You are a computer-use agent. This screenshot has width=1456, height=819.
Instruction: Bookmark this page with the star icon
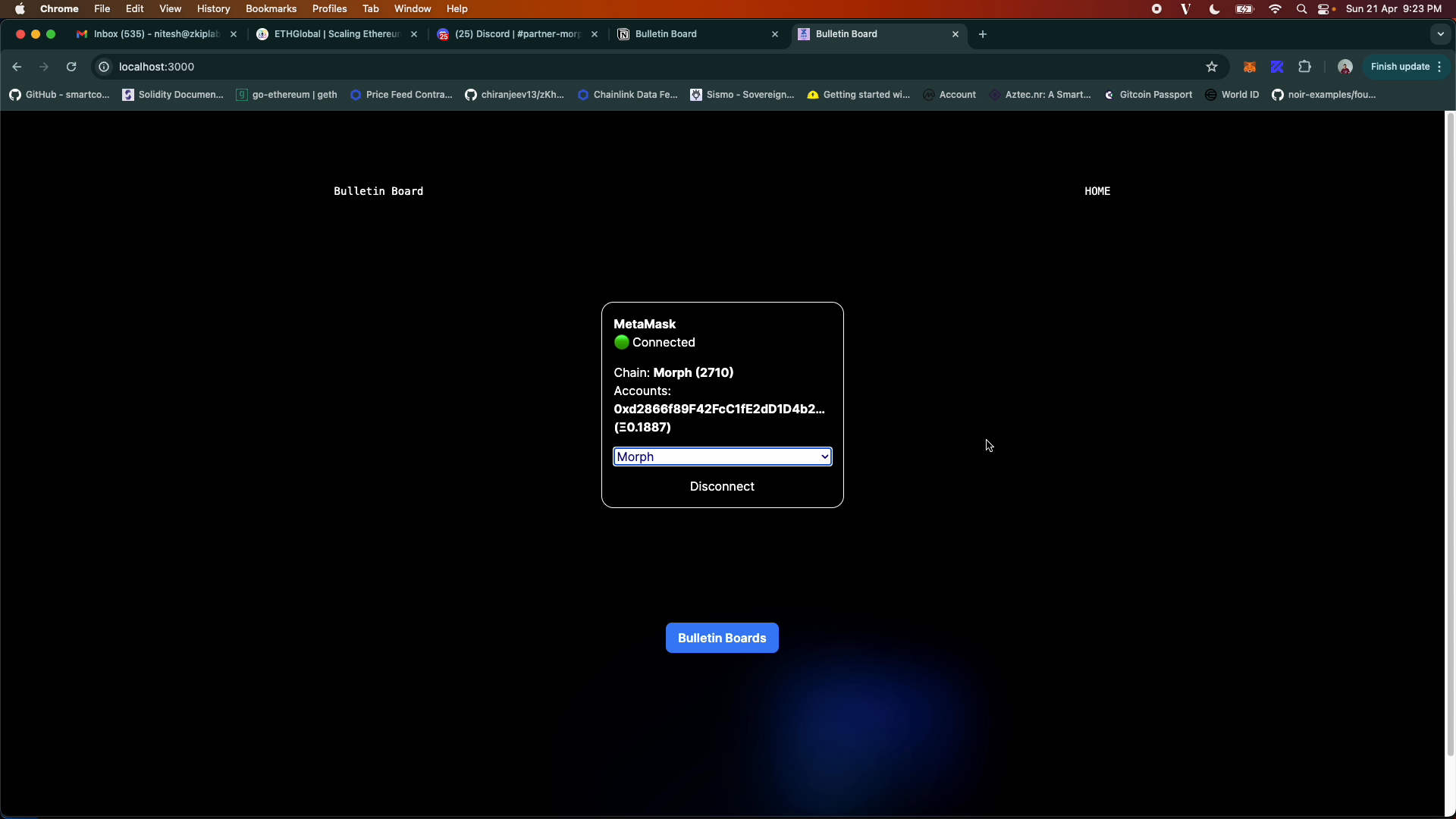(x=1212, y=67)
